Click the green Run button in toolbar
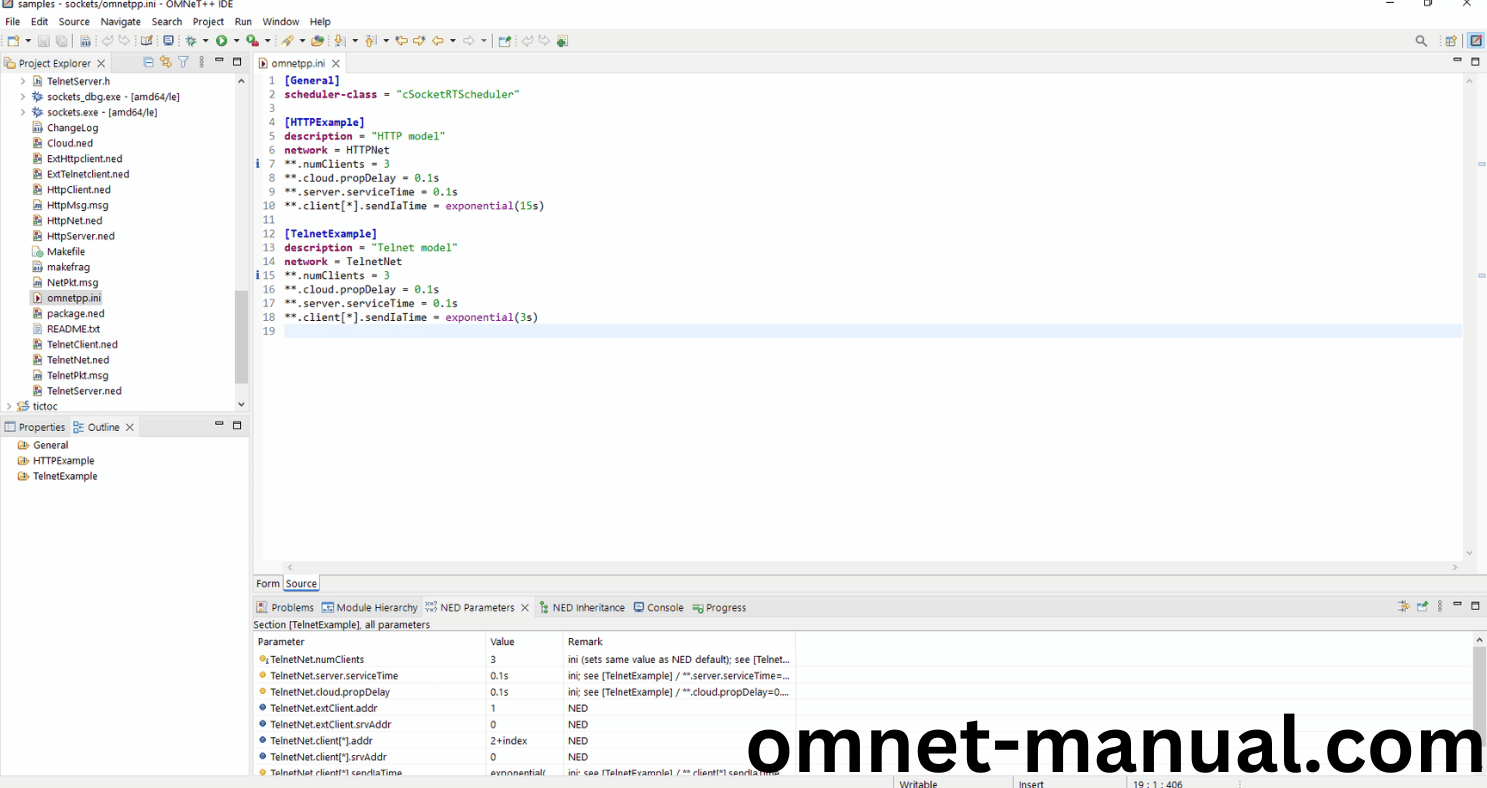 [x=221, y=41]
